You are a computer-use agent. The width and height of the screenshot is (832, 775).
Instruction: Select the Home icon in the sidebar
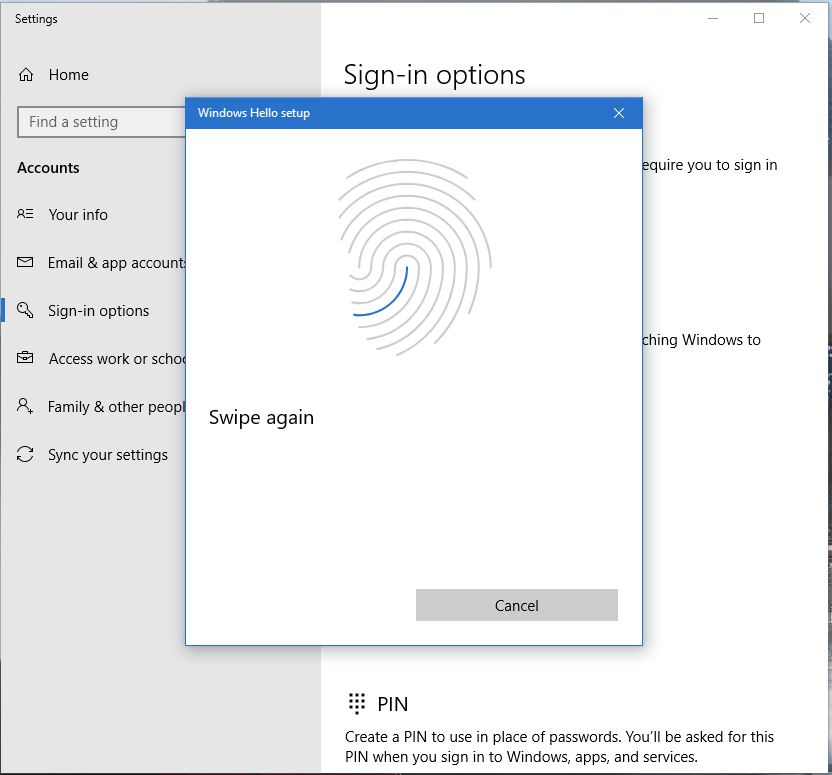(x=24, y=74)
